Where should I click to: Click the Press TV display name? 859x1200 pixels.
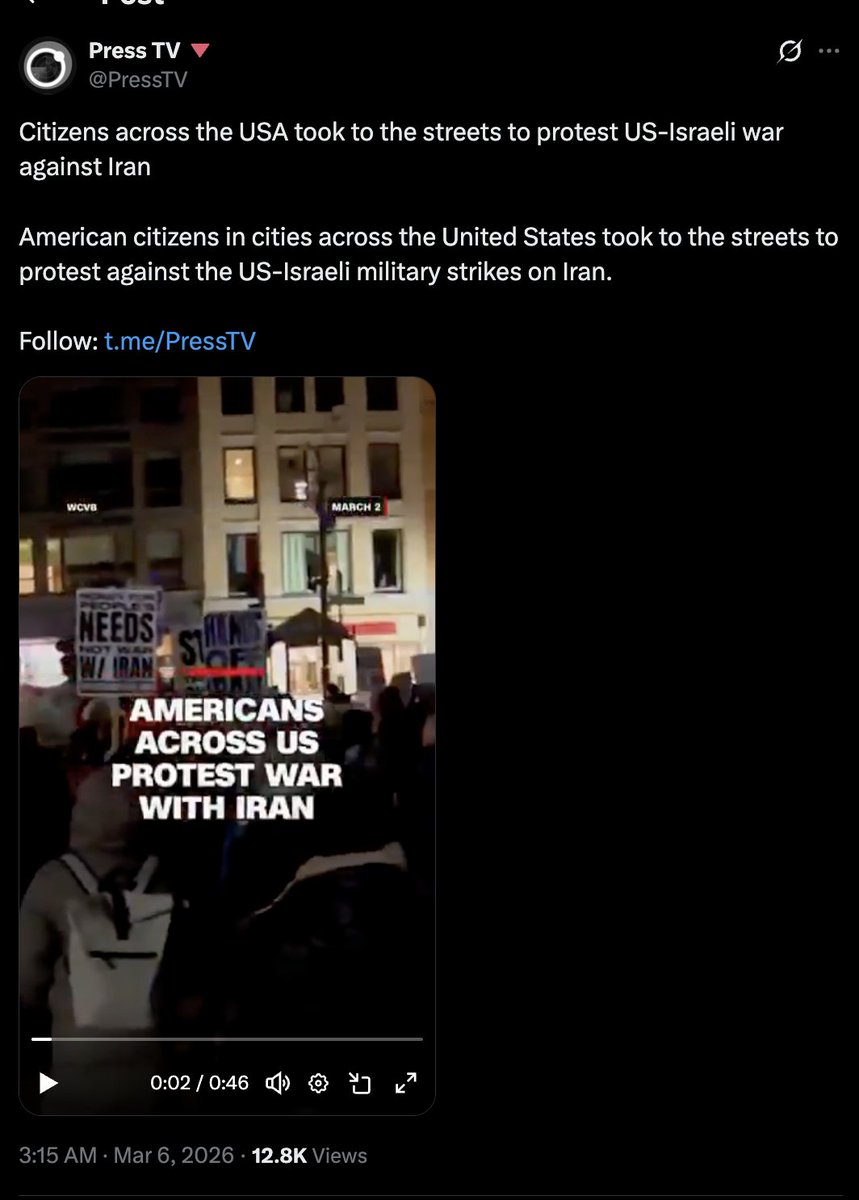pyautogui.click(x=134, y=51)
